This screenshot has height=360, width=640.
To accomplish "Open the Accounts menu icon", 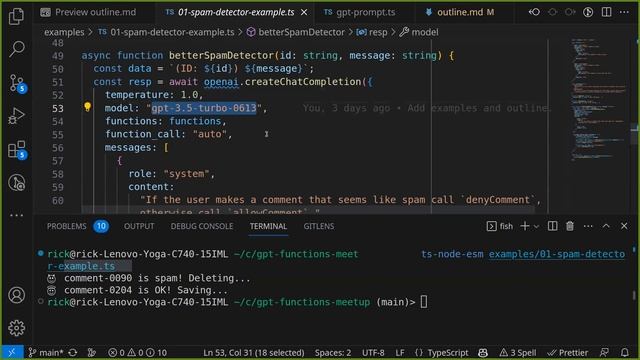I will [x=16, y=295].
